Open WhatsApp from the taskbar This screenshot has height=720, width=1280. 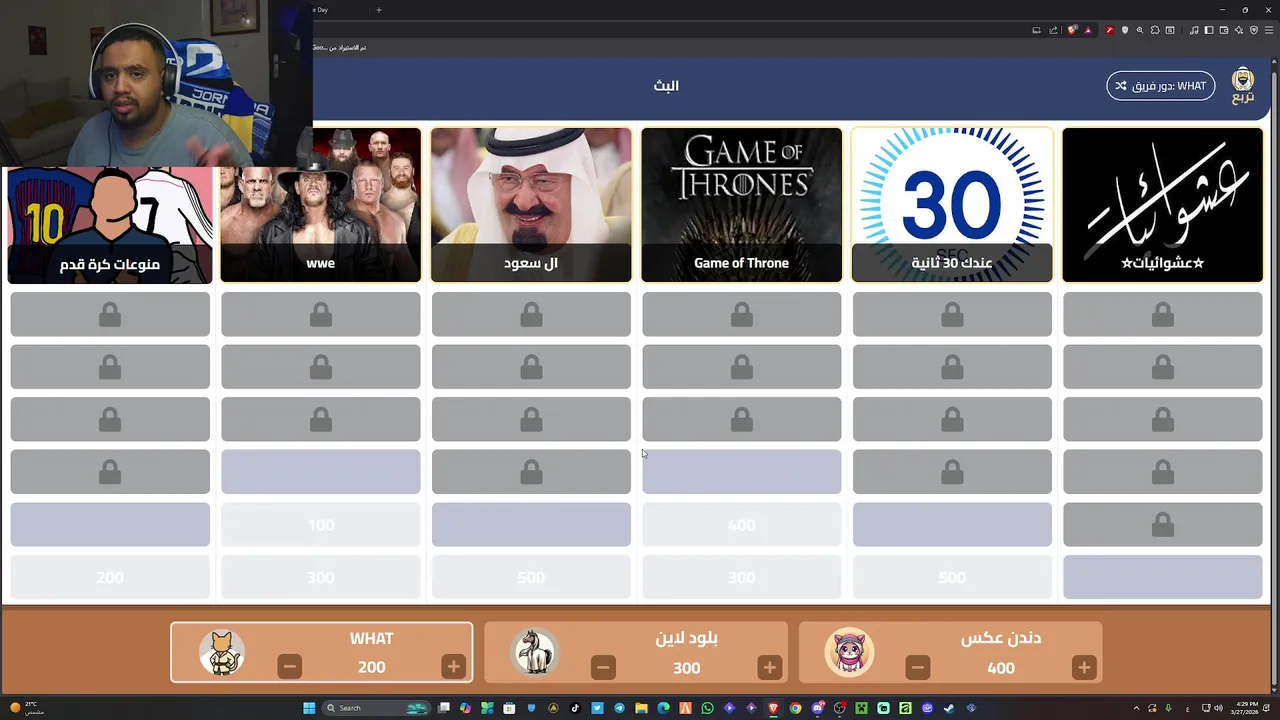pos(707,708)
